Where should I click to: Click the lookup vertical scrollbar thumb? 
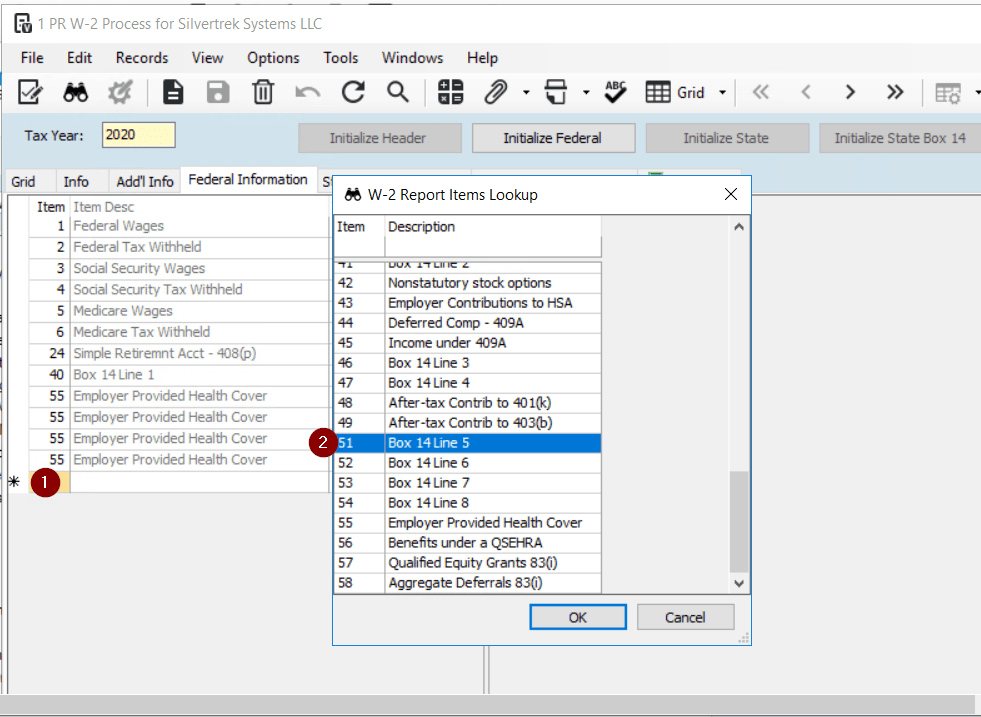(x=739, y=521)
